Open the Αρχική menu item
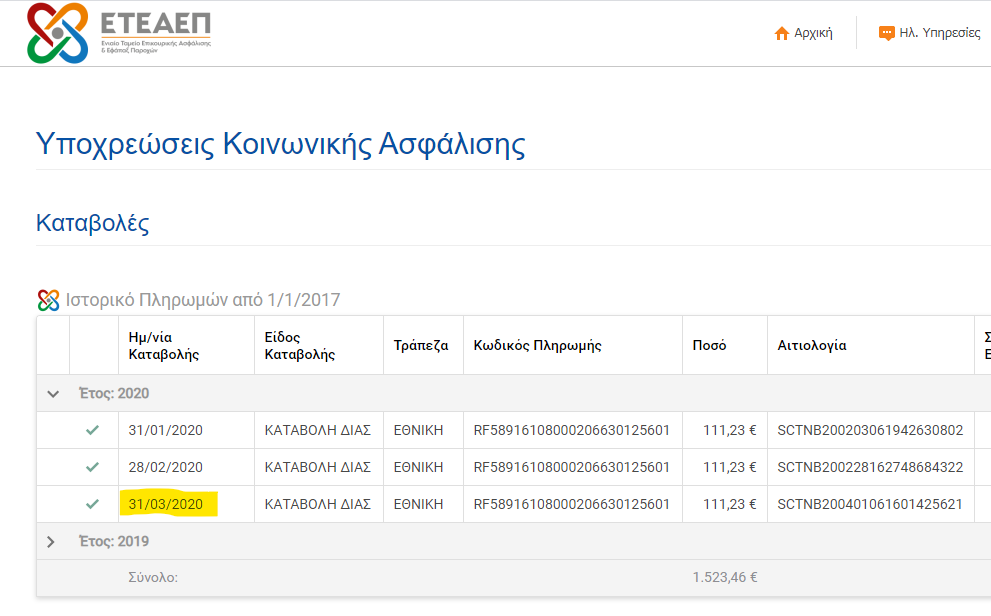 pyautogui.click(x=813, y=33)
